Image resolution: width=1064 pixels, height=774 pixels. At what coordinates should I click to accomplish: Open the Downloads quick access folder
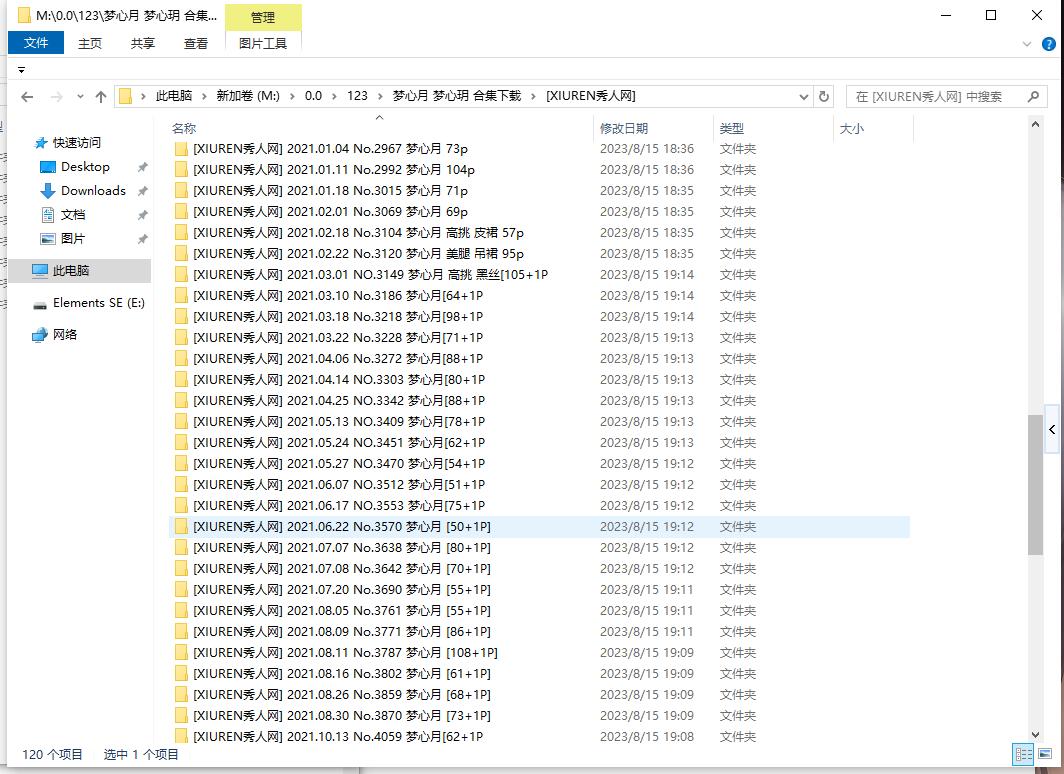click(x=93, y=191)
